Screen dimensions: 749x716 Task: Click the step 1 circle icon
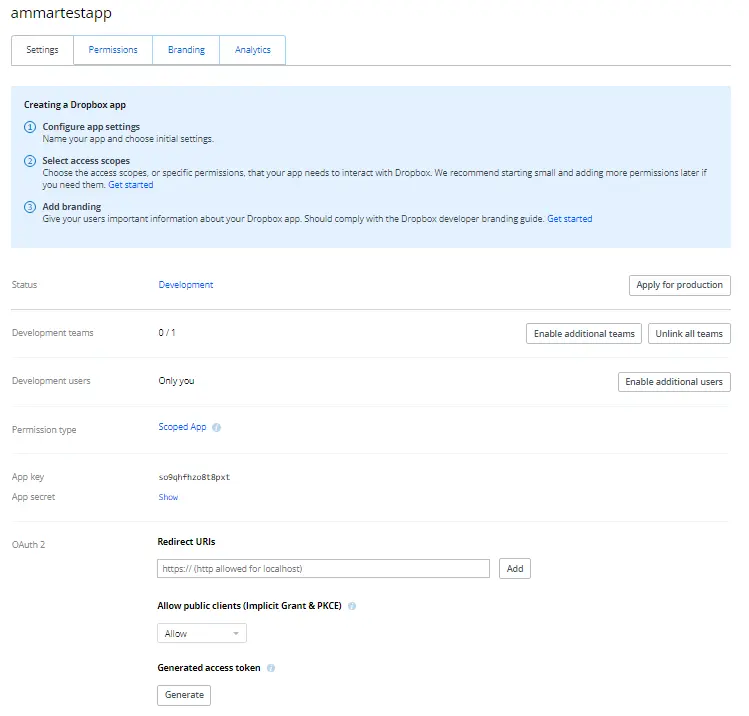30,127
